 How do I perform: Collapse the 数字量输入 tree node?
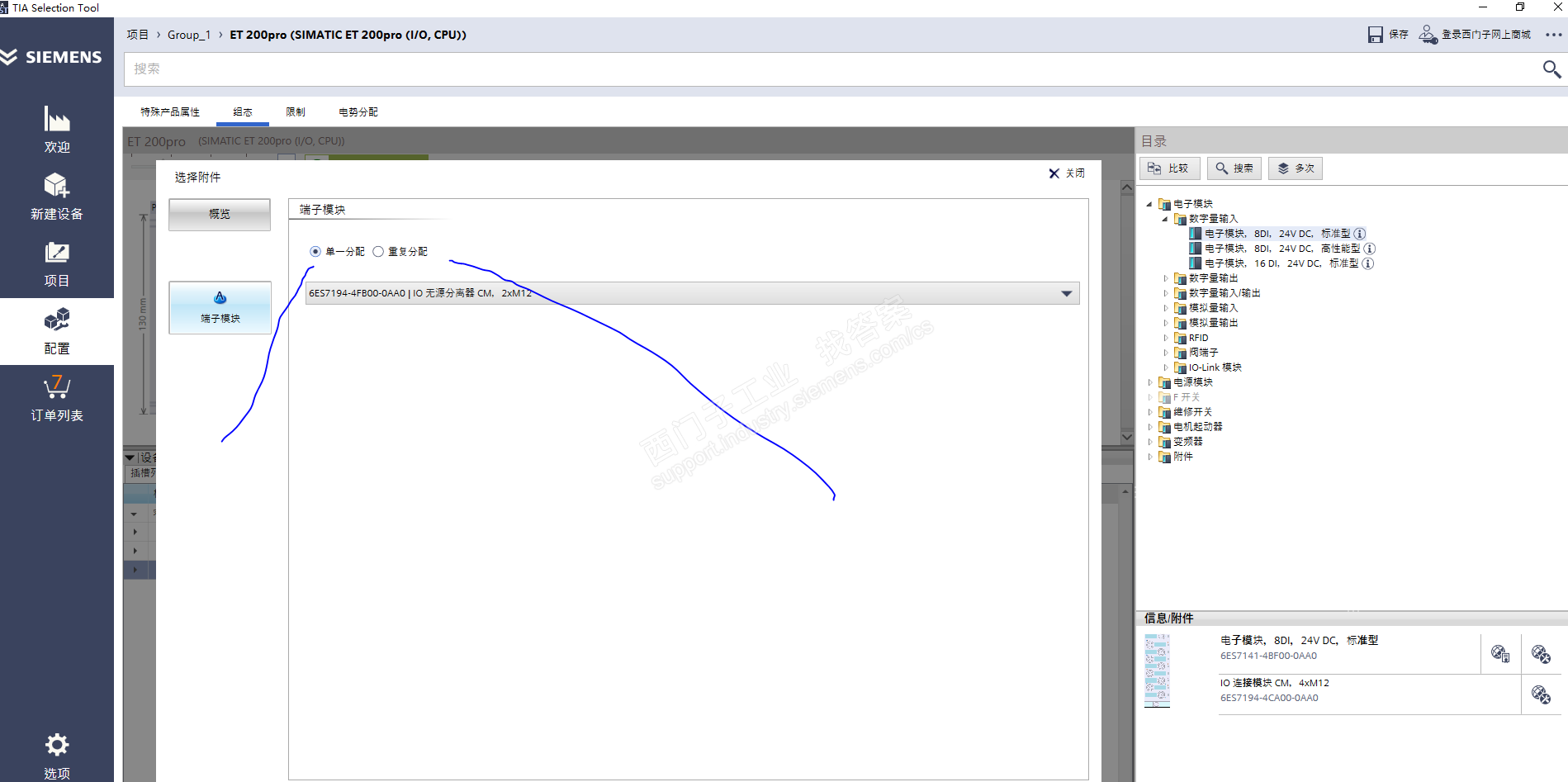1165,219
